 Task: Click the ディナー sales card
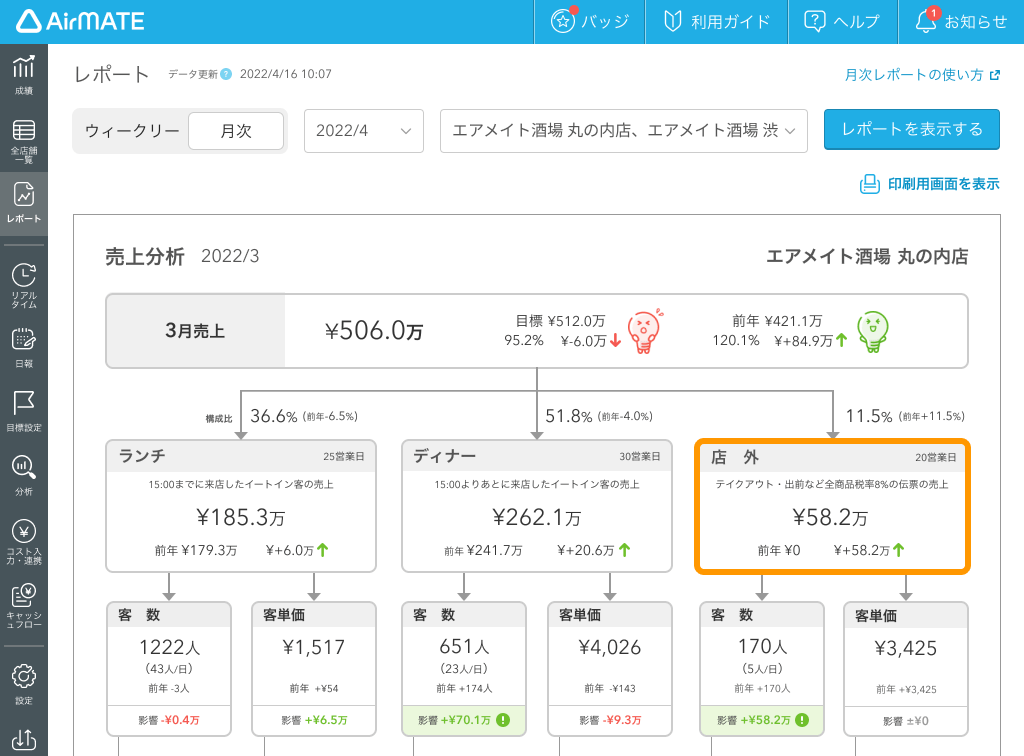click(537, 505)
